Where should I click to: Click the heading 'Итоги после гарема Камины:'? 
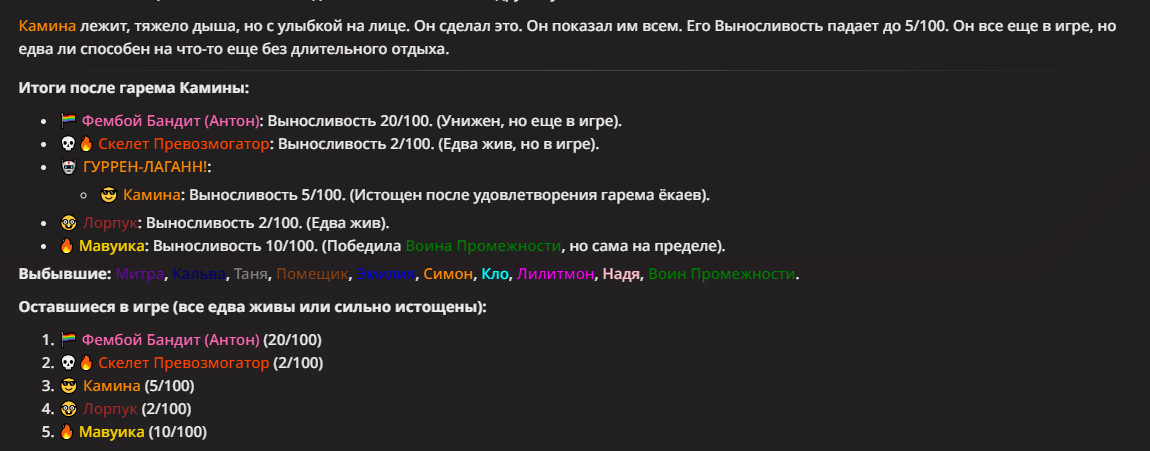[134, 88]
